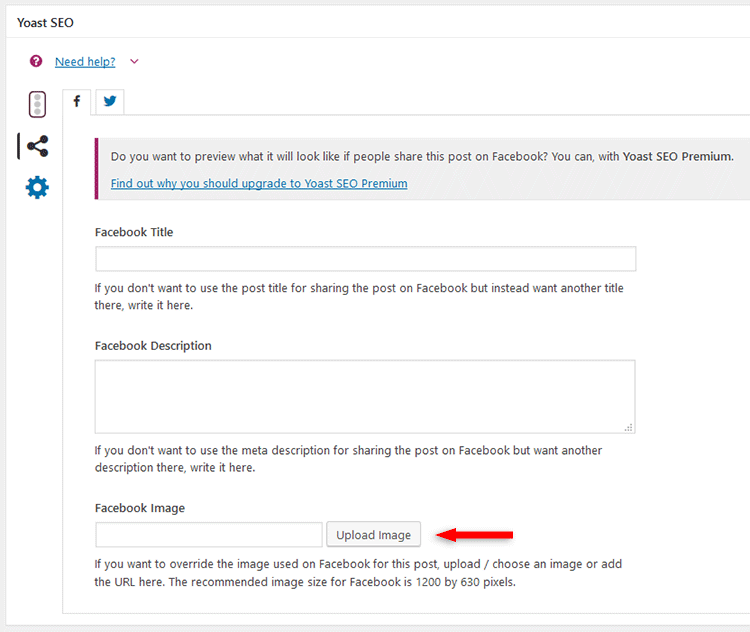Click the Facebook preview premium notice text
750x632 pixels.
(x=421, y=157)
